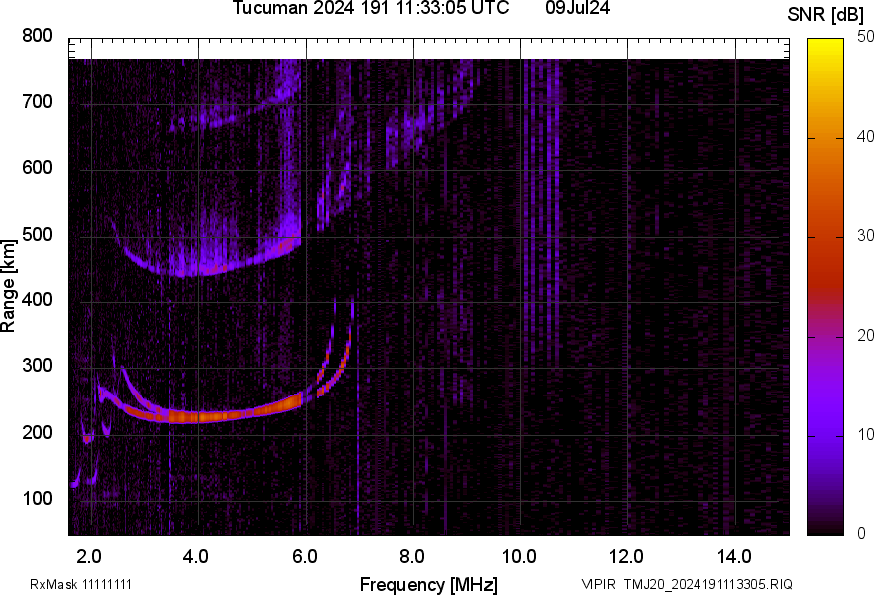Click the bright orange F-layer trace near 4 MHz

(201, 416)
